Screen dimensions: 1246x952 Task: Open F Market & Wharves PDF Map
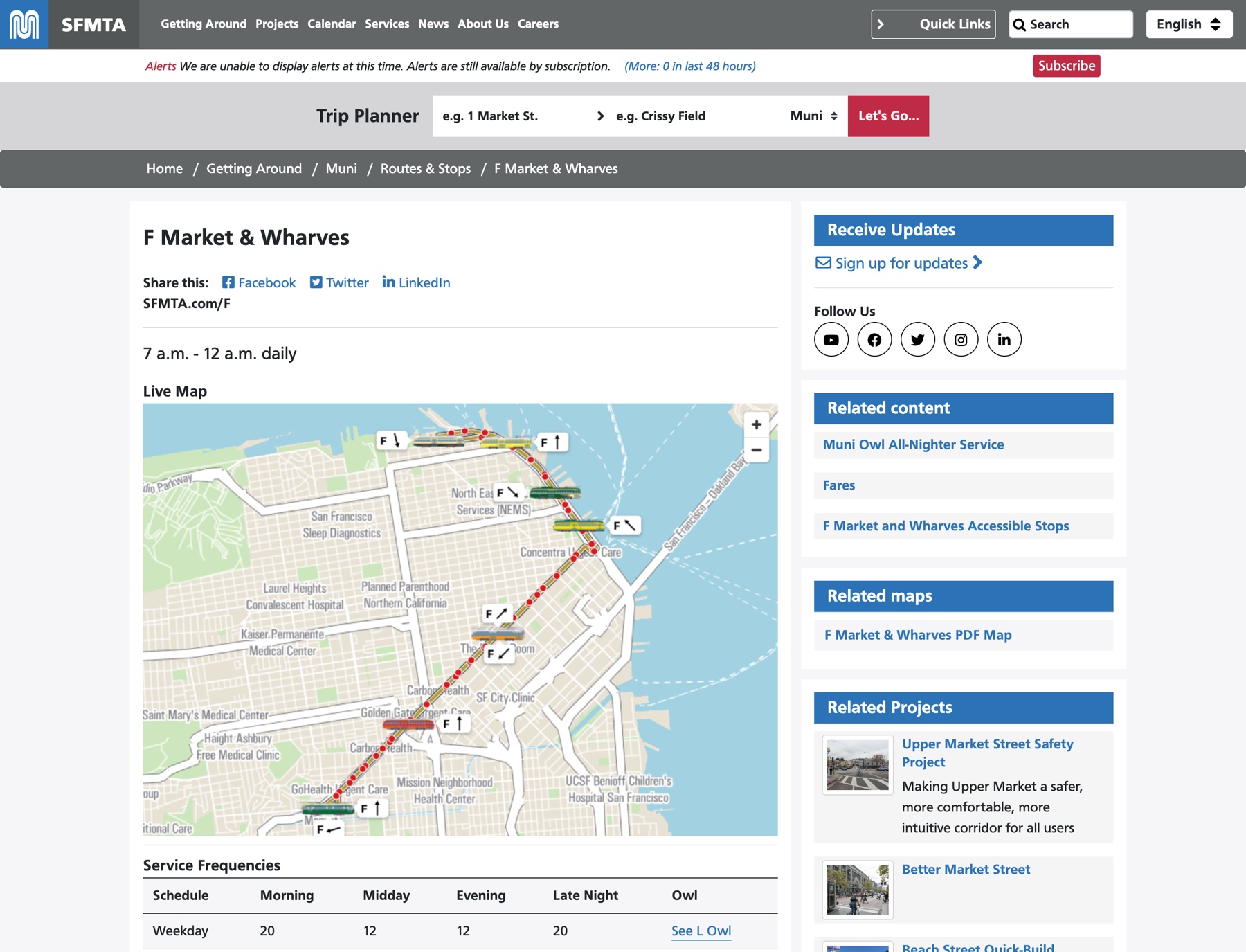click(918, 636)
